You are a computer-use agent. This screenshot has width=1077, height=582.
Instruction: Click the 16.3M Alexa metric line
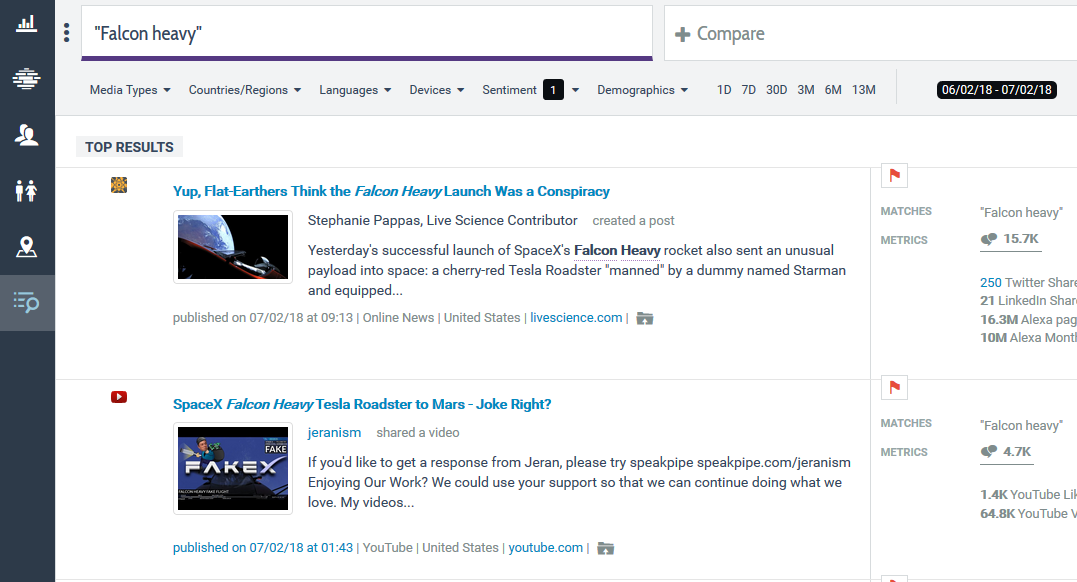[x=1028, y=320]
